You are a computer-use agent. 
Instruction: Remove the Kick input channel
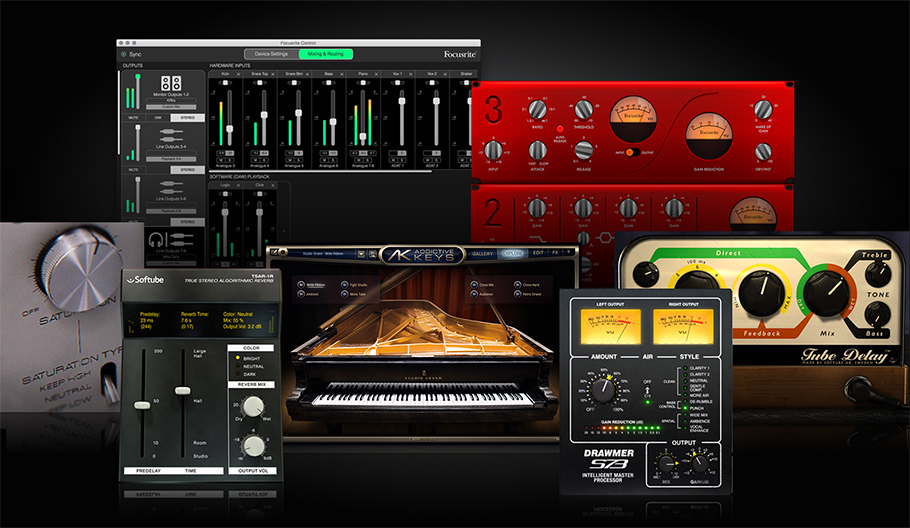pyautogui.click(x=239, y=74)
